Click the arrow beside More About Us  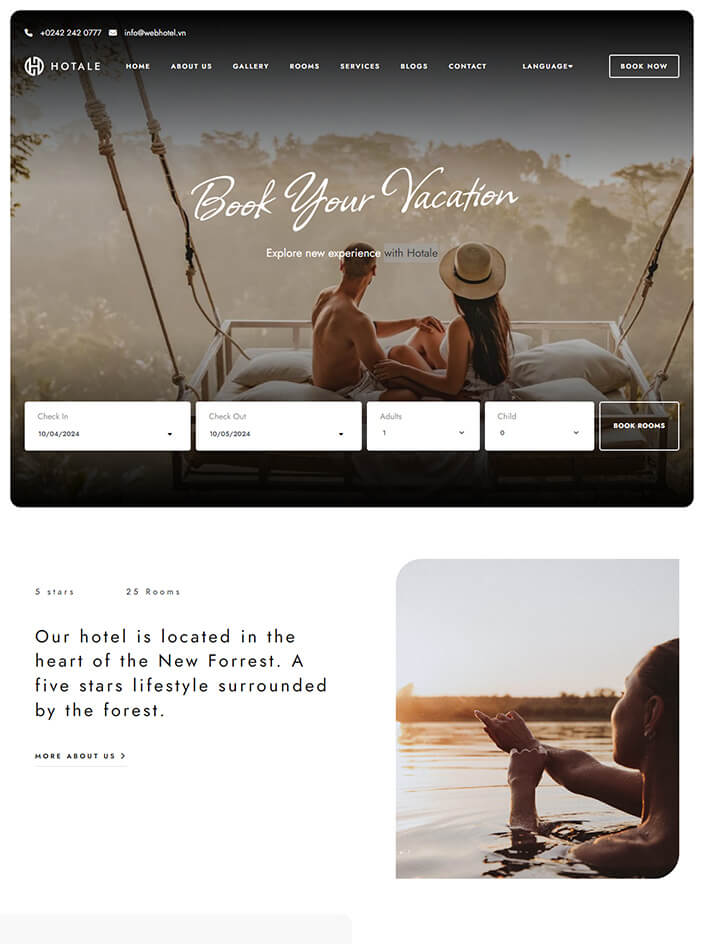coord(123,756)
